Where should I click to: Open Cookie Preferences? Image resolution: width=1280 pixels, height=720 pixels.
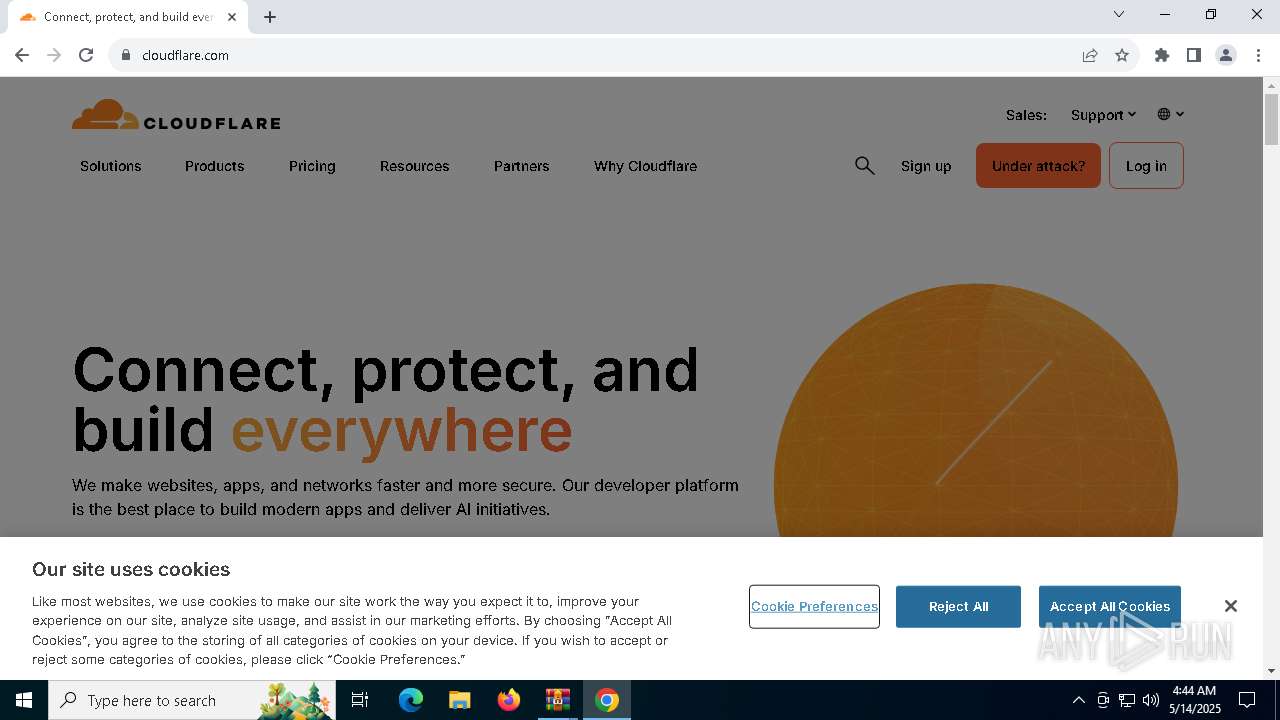pos(814,607)
